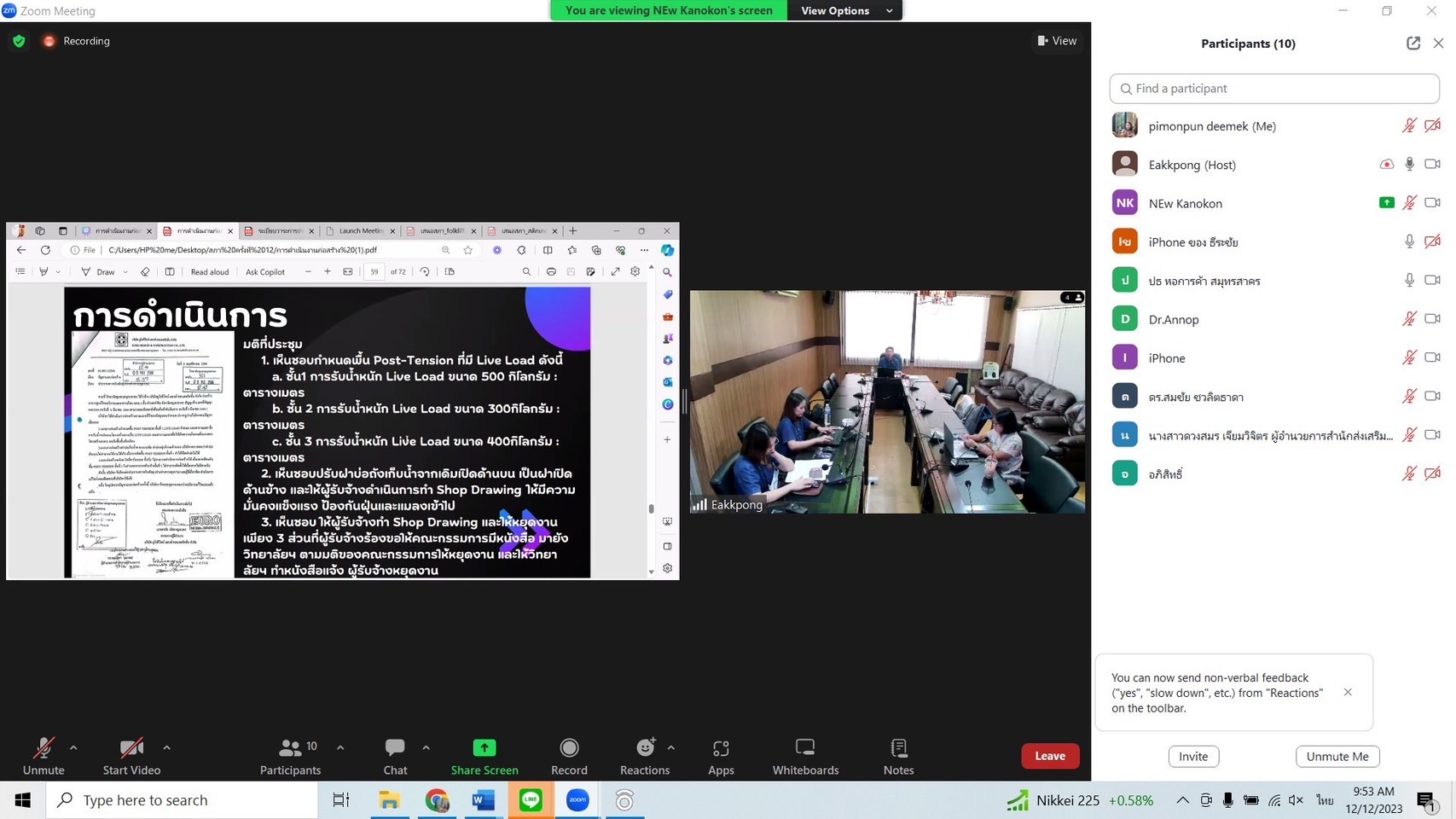This screenshot has width=1456, height=819.
Task: Click the green encryption shield icon
Action: 19,41
